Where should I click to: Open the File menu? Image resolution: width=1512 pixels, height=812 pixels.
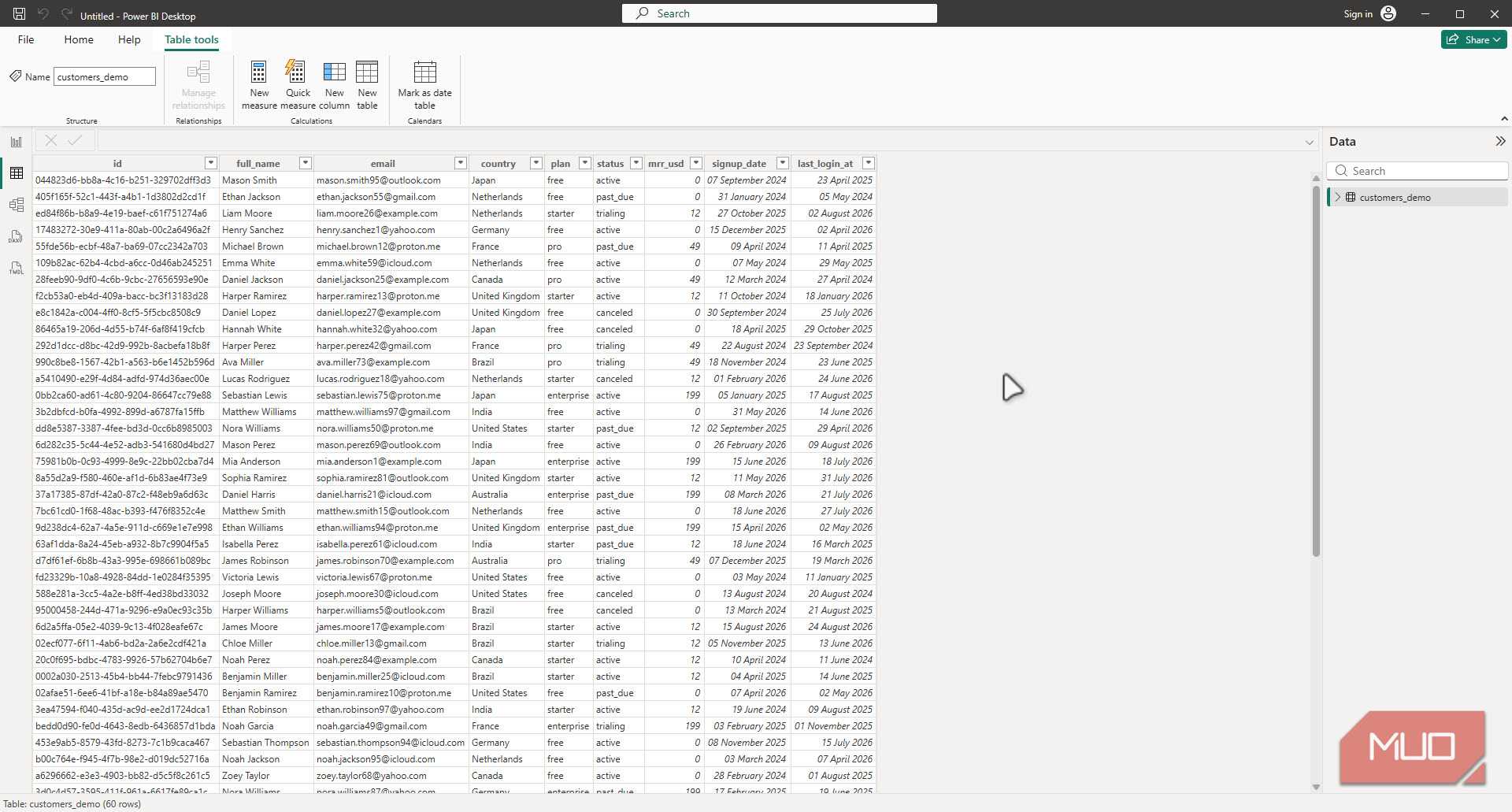(26, 39)
